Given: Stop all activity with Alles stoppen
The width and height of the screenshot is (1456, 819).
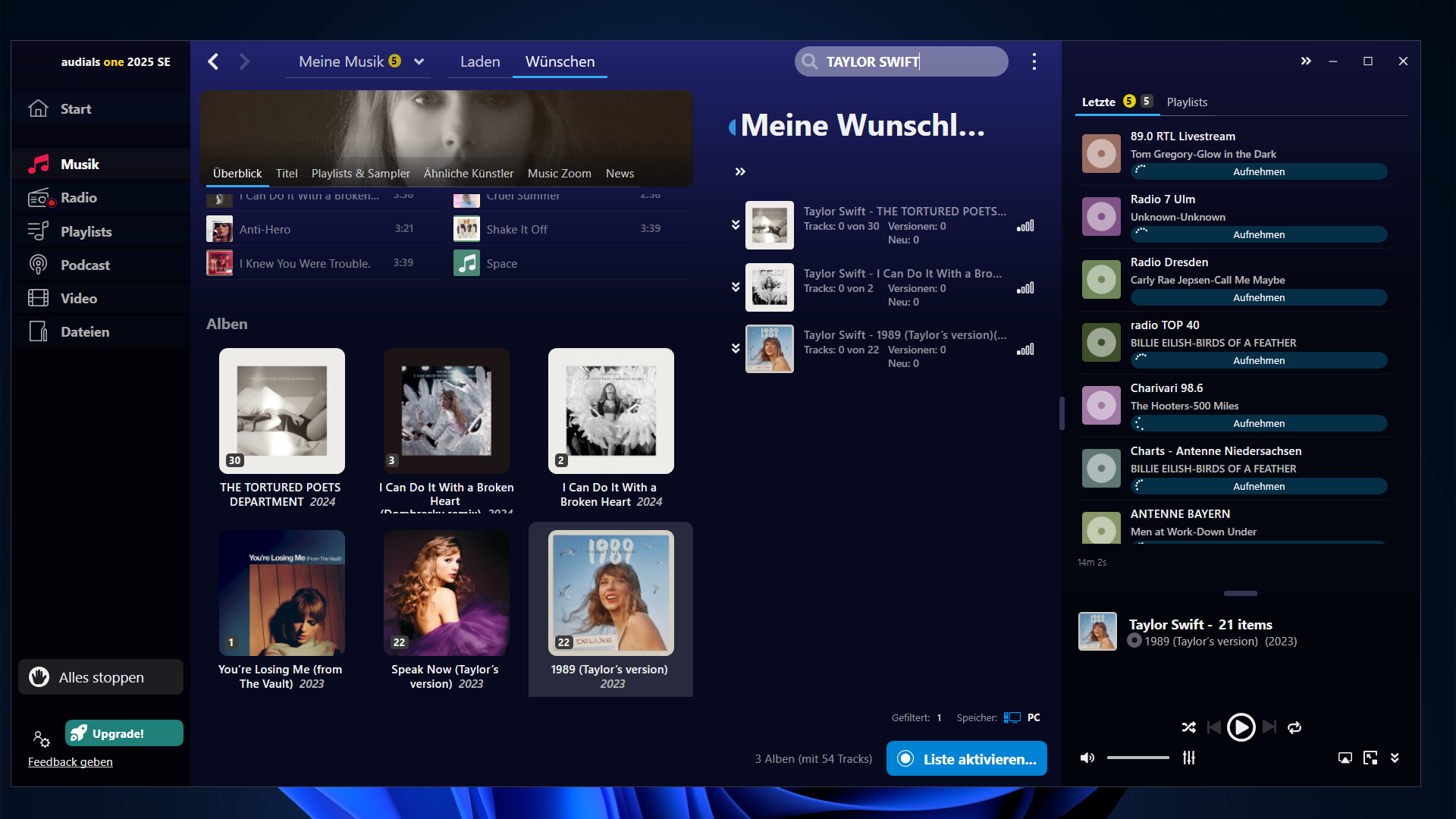Looking at the screenshot, I should (101, 677).
